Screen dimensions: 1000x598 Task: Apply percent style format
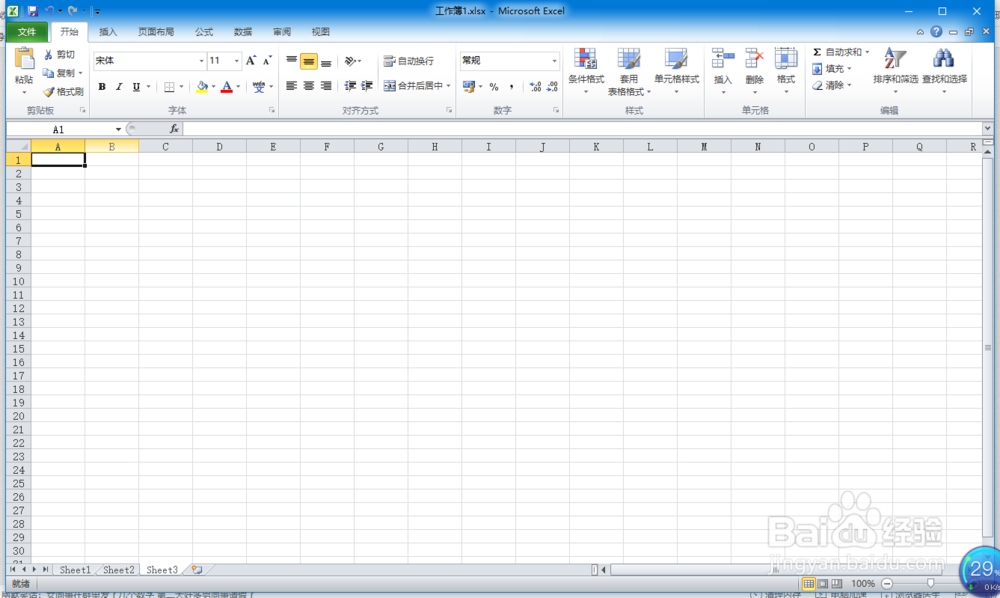click(494, 87)
